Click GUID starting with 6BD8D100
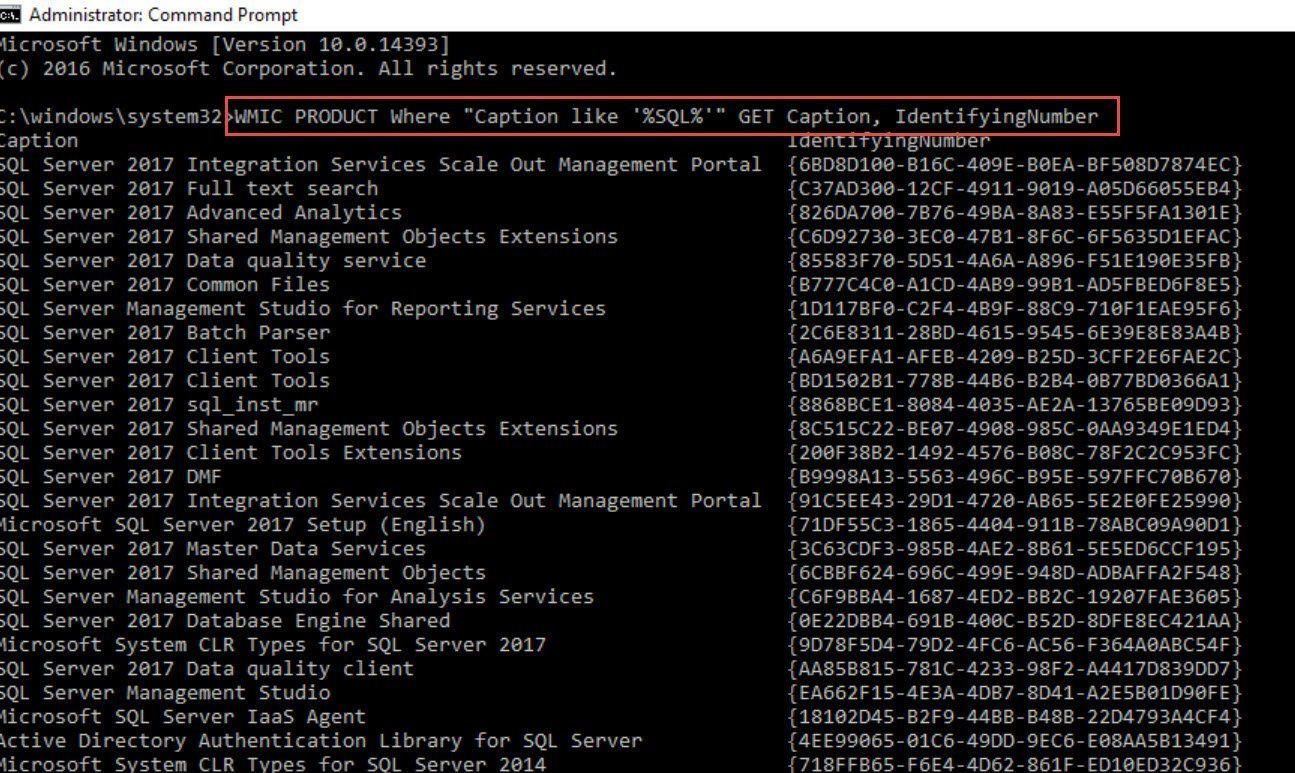The height and width of the screenshot is (773, 1295). click(x=1015, y=165)
